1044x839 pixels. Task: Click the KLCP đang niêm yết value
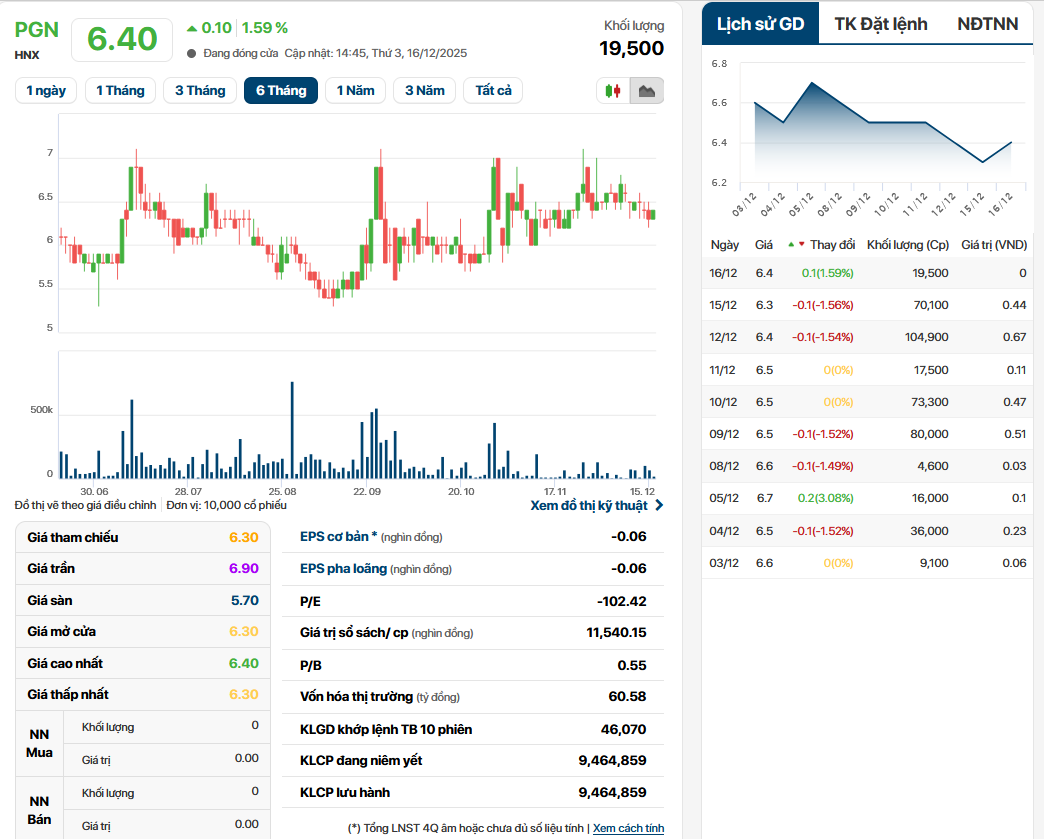point(613,760)
